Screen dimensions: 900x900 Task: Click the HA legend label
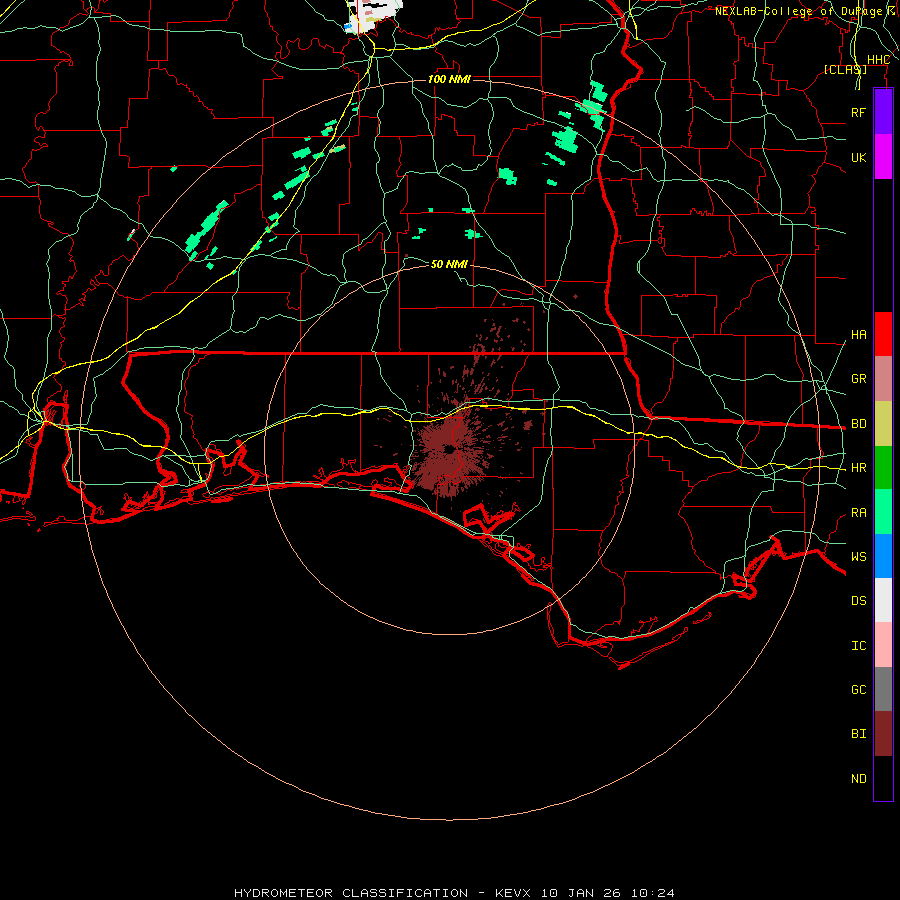[858, 335]
